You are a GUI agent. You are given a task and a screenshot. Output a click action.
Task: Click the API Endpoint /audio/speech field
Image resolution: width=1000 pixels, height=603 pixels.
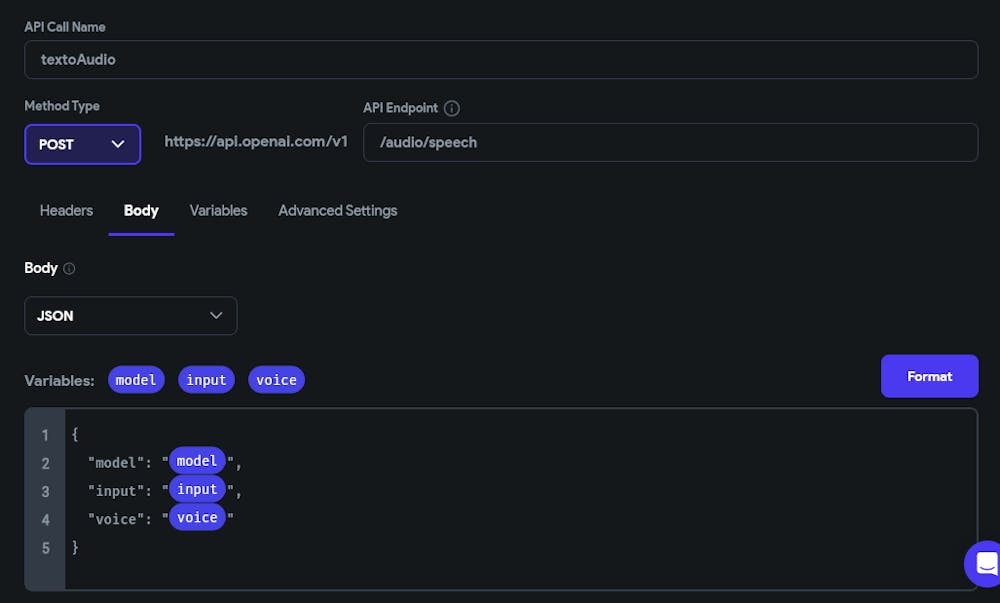[670, 142]
